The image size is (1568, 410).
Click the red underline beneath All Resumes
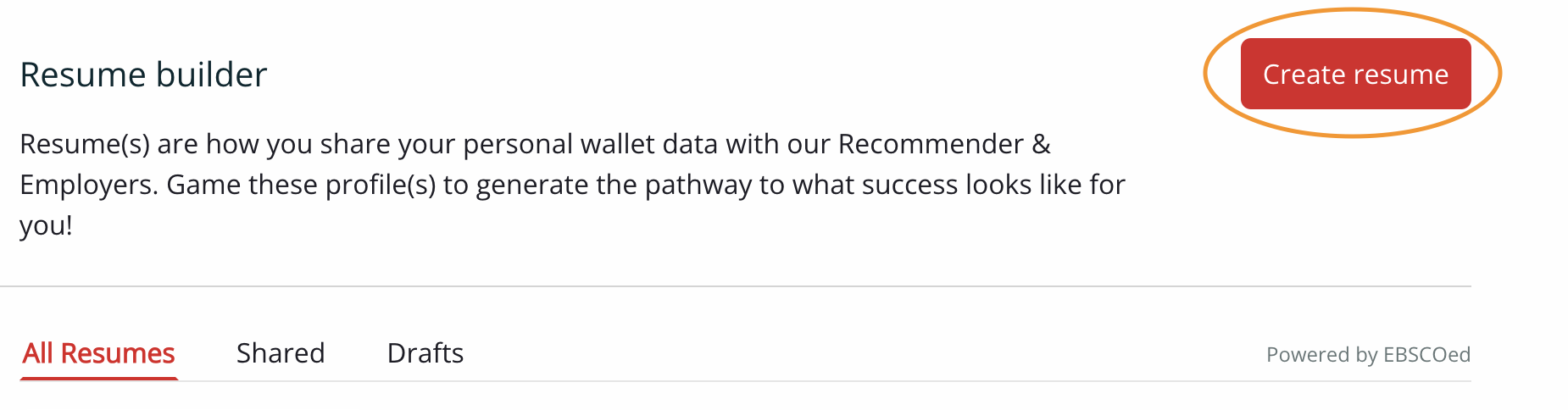(x=98, y=378)
